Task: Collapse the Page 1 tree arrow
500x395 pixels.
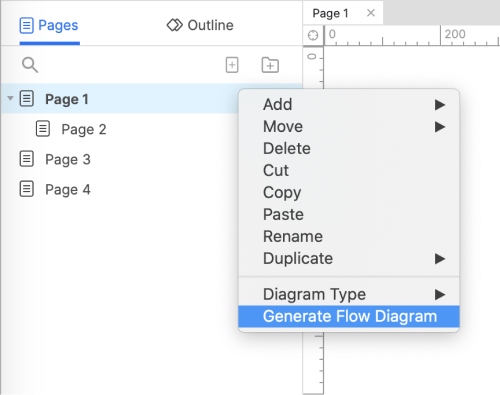Action: (x=10, y=98)
